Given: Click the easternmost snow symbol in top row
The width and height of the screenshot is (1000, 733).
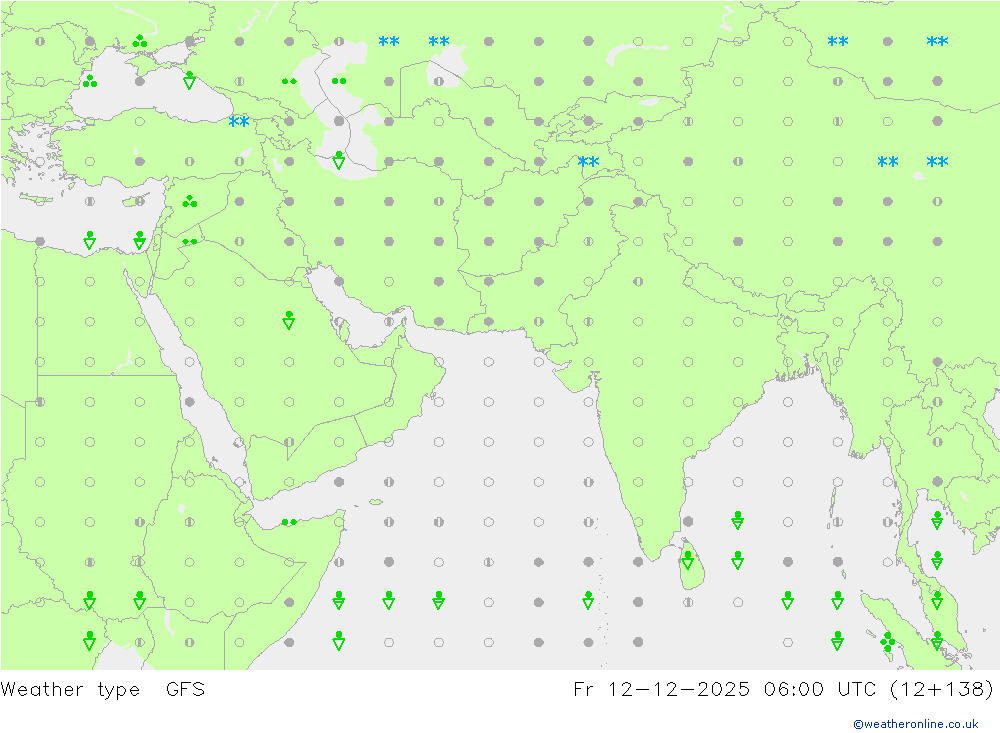Looking at the screenshot, I should click(x=937, y=42).
